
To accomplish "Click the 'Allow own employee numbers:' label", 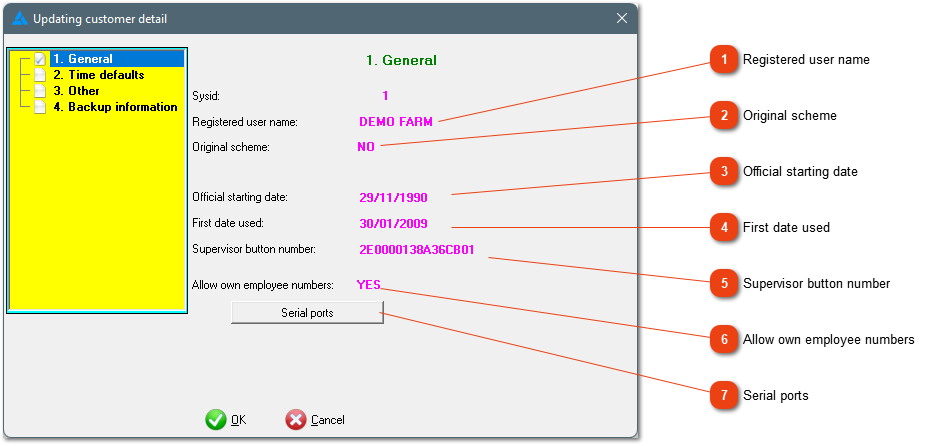I will pyautogui.click(x=263, y=285).
